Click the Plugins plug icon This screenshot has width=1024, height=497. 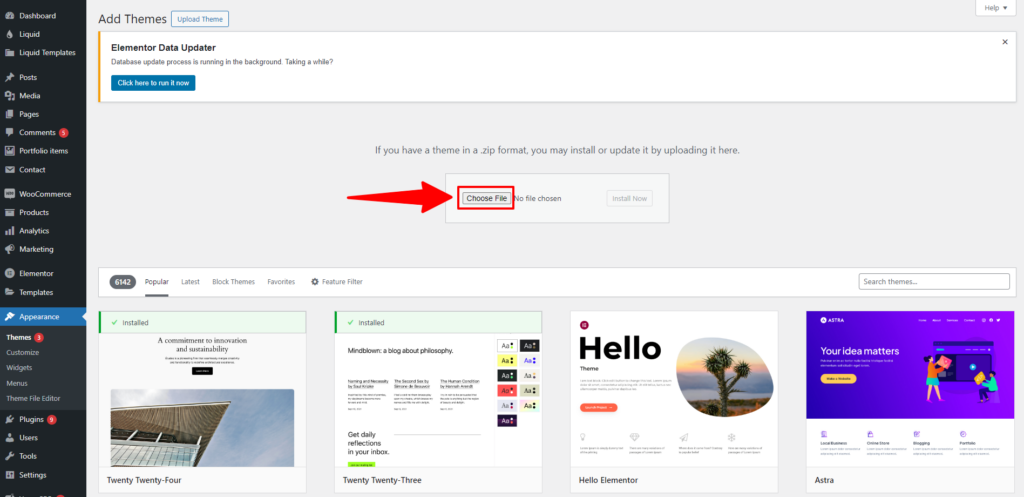point(9,419)
